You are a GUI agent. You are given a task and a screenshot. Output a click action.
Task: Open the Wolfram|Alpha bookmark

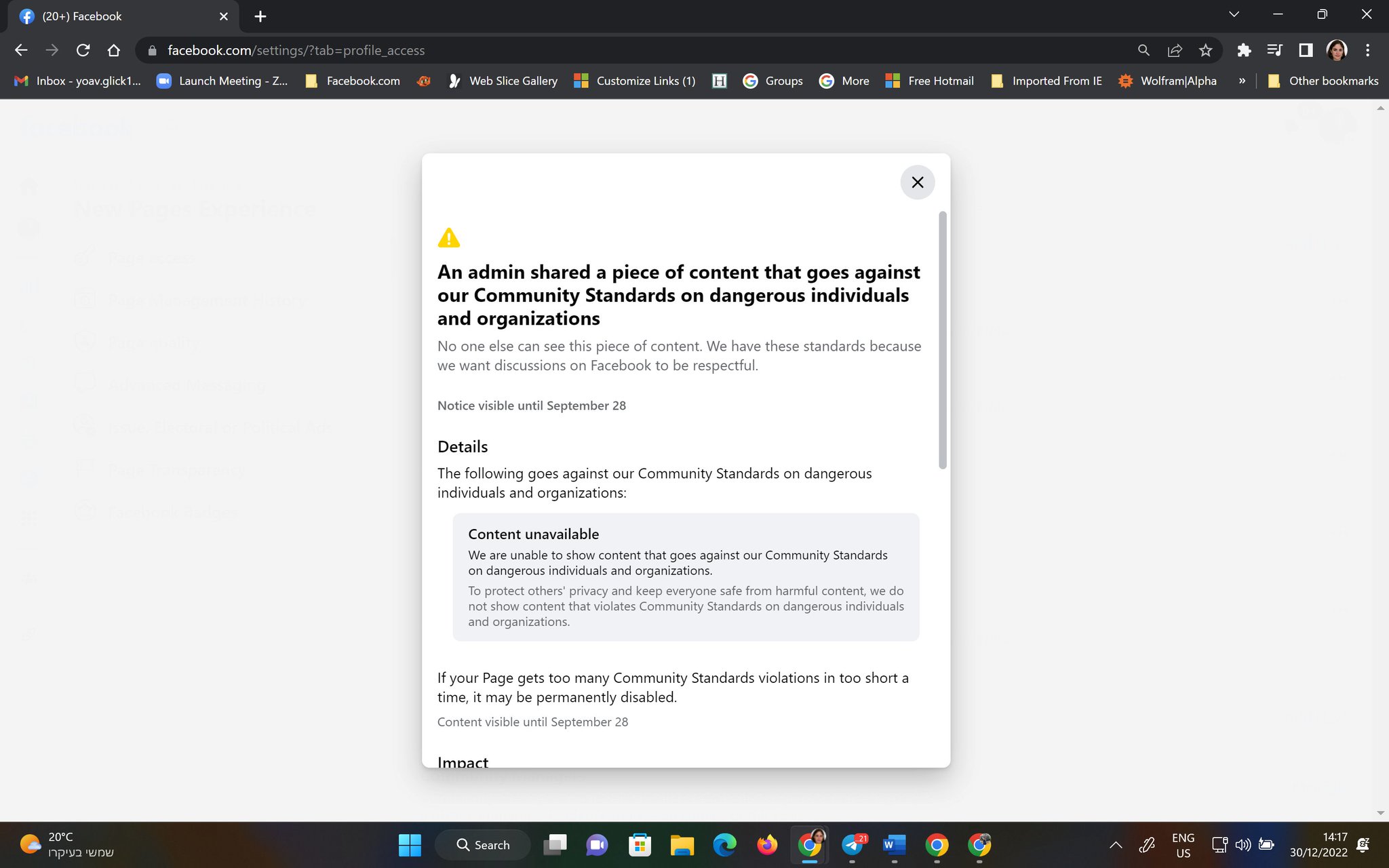[x=1168, y=81]
